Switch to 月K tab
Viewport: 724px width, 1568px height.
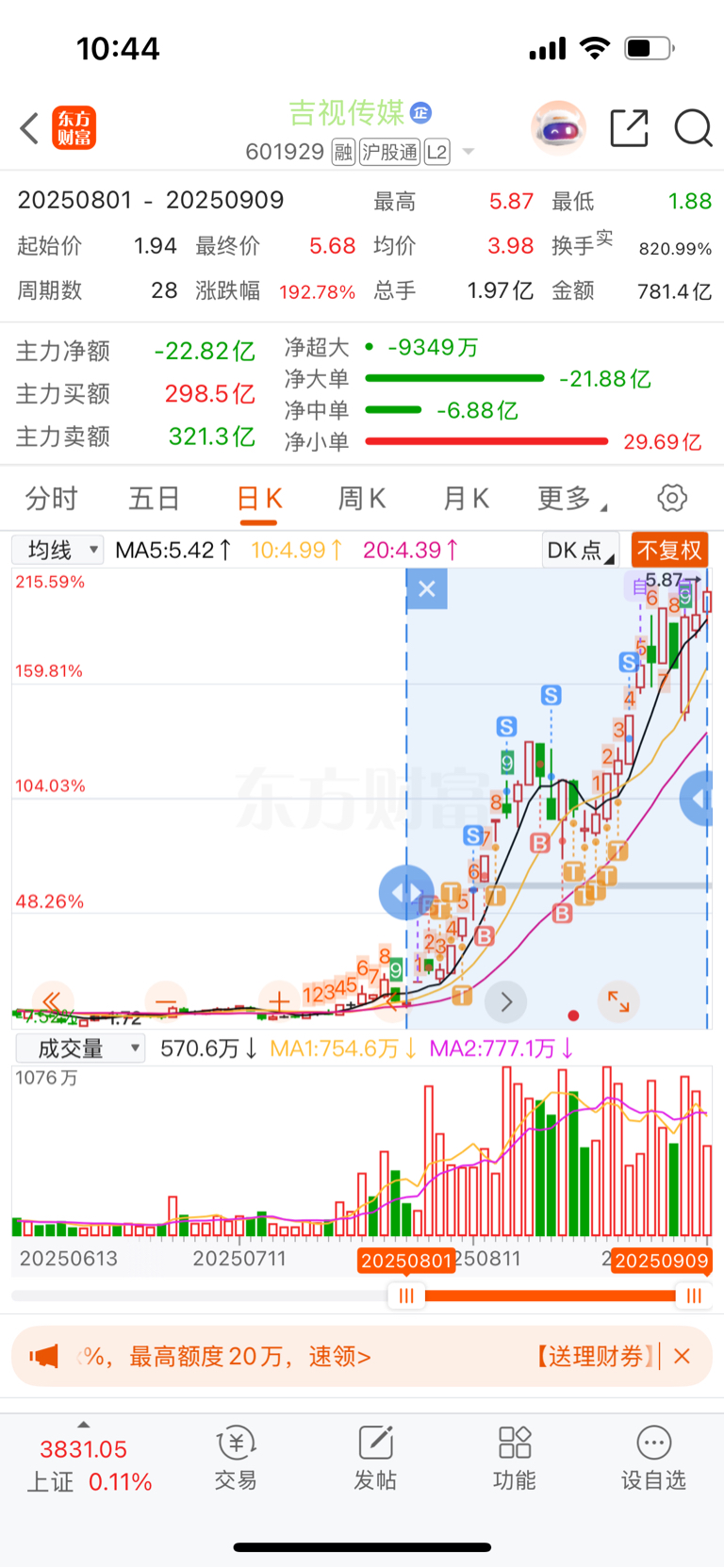(467, 498)
